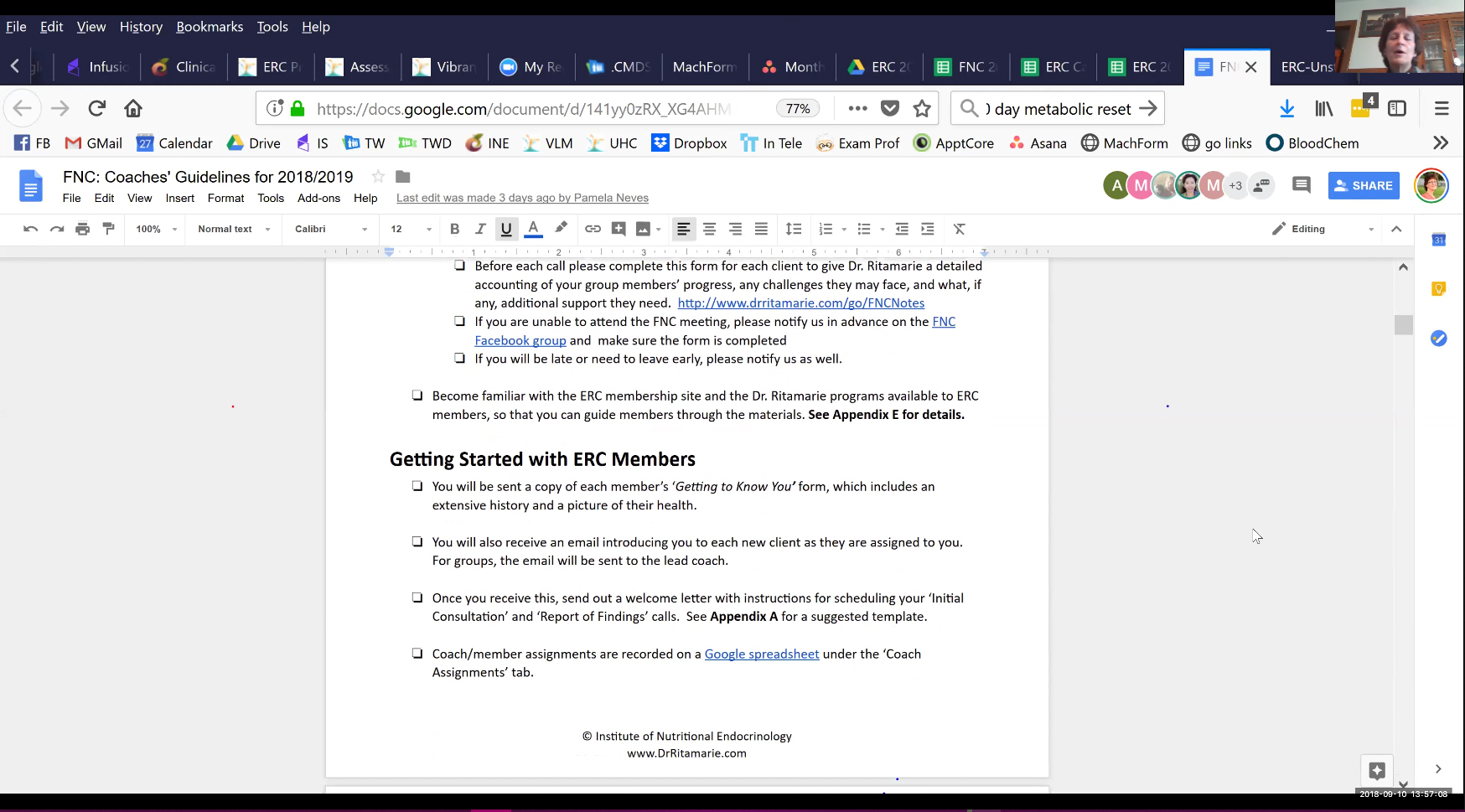Click the Print icon in toolbar
Image resolution: width=1465 pixels, height=812 pixels.
click(82, 229)
